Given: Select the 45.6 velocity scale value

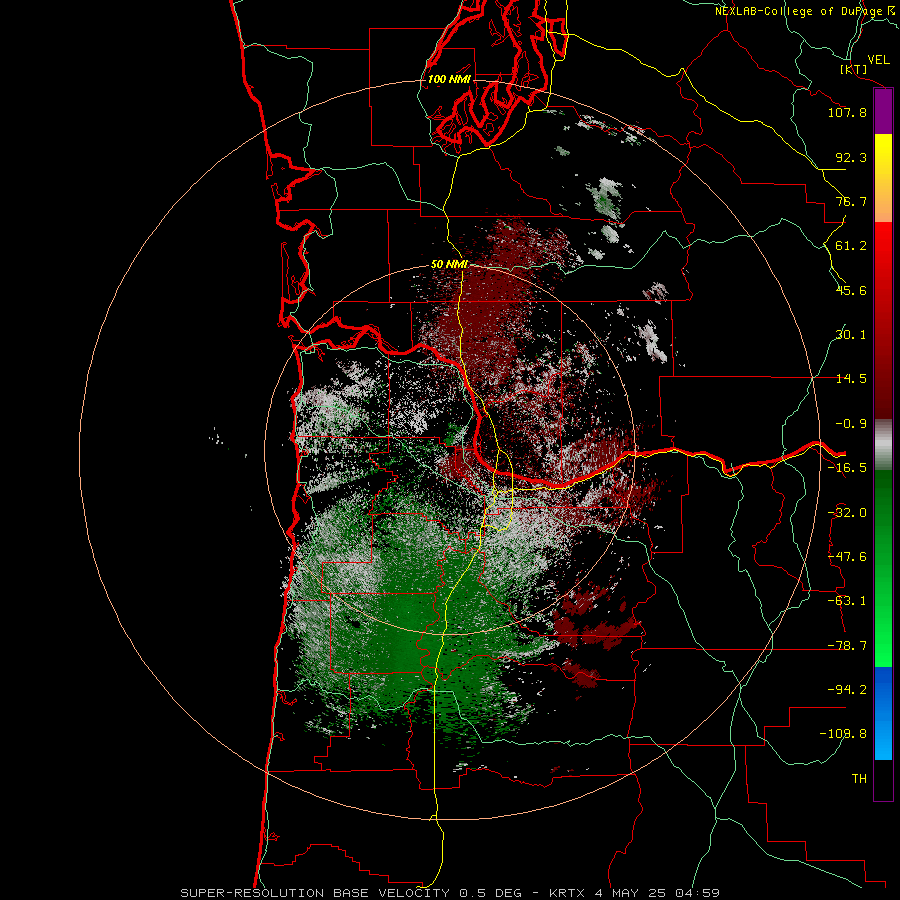Looking at the screenshot, I should [x=851, y=290].
